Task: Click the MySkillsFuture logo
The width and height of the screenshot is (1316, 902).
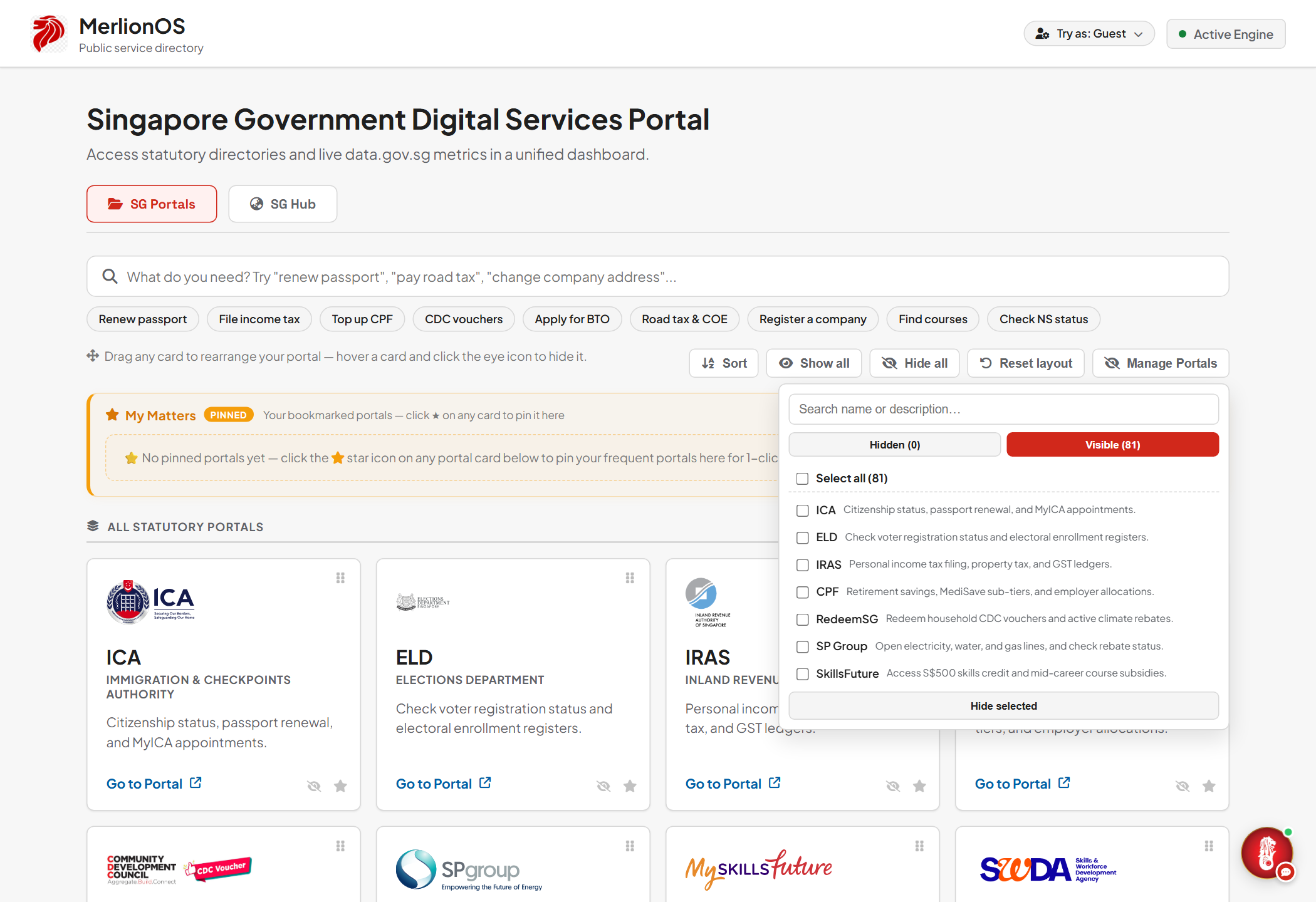Action: tap(759, 869)
